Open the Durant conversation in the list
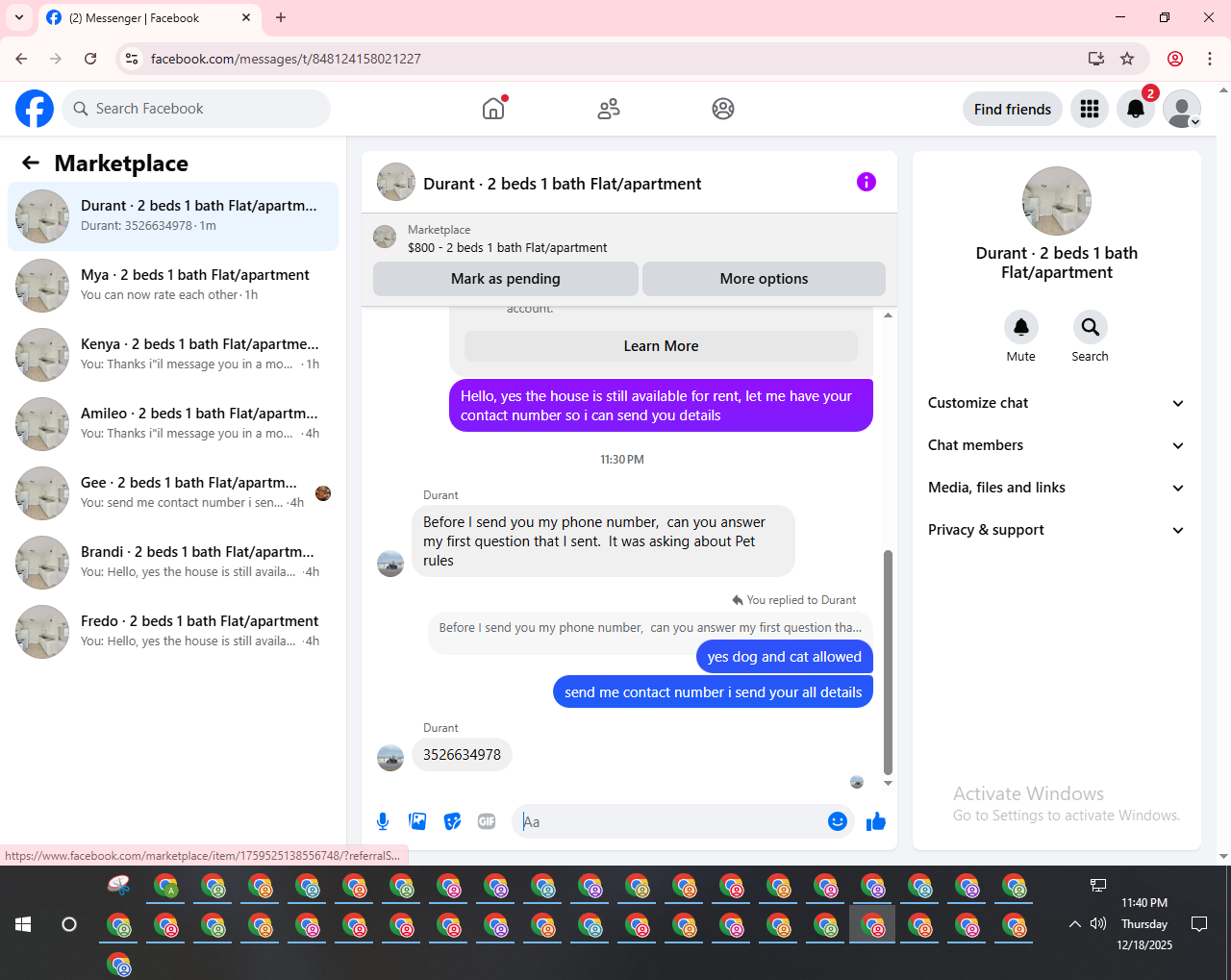This screenshot has height=980, width=1231. [173, 216]
